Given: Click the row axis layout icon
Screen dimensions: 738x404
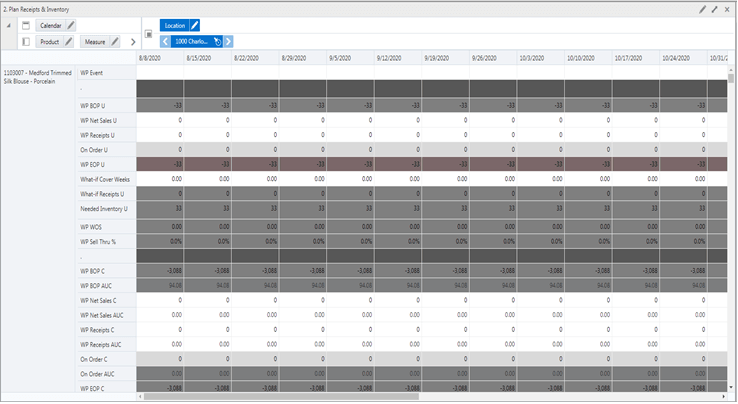Looking at the screenshot, I should [26, 42].
